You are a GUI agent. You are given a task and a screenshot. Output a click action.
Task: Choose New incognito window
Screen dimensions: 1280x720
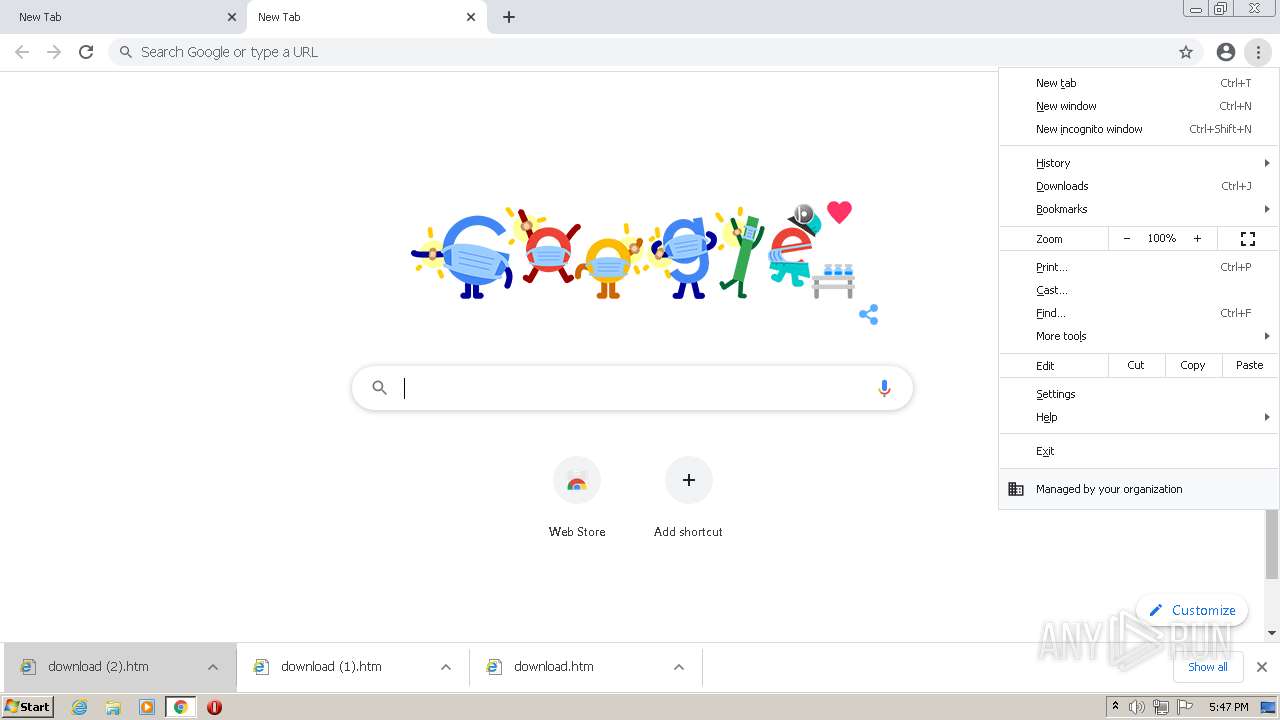1139,129
